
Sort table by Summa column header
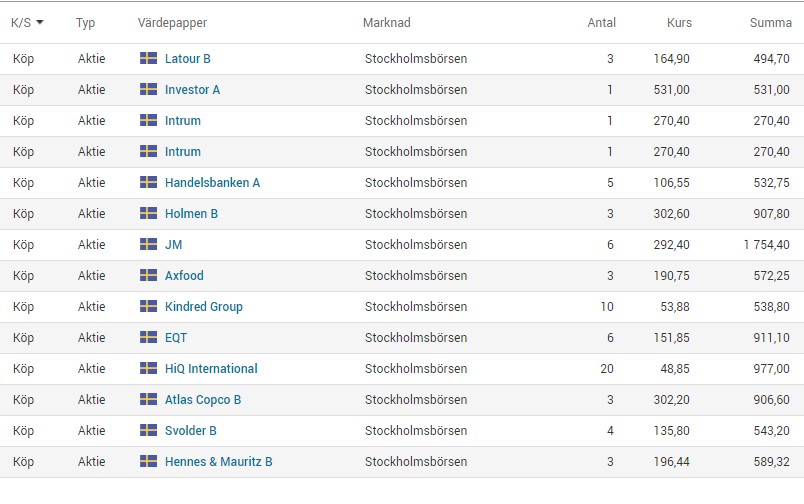(771, 23)
